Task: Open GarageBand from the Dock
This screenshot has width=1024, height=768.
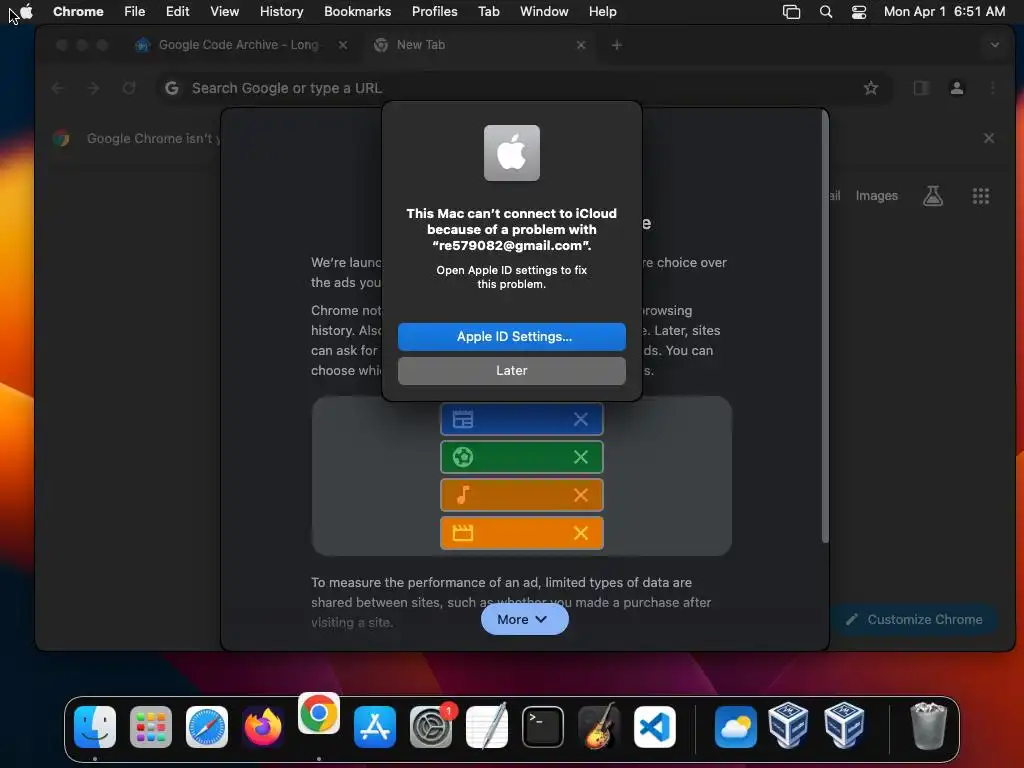Action: pyautogui.click(x=599, y=727)
